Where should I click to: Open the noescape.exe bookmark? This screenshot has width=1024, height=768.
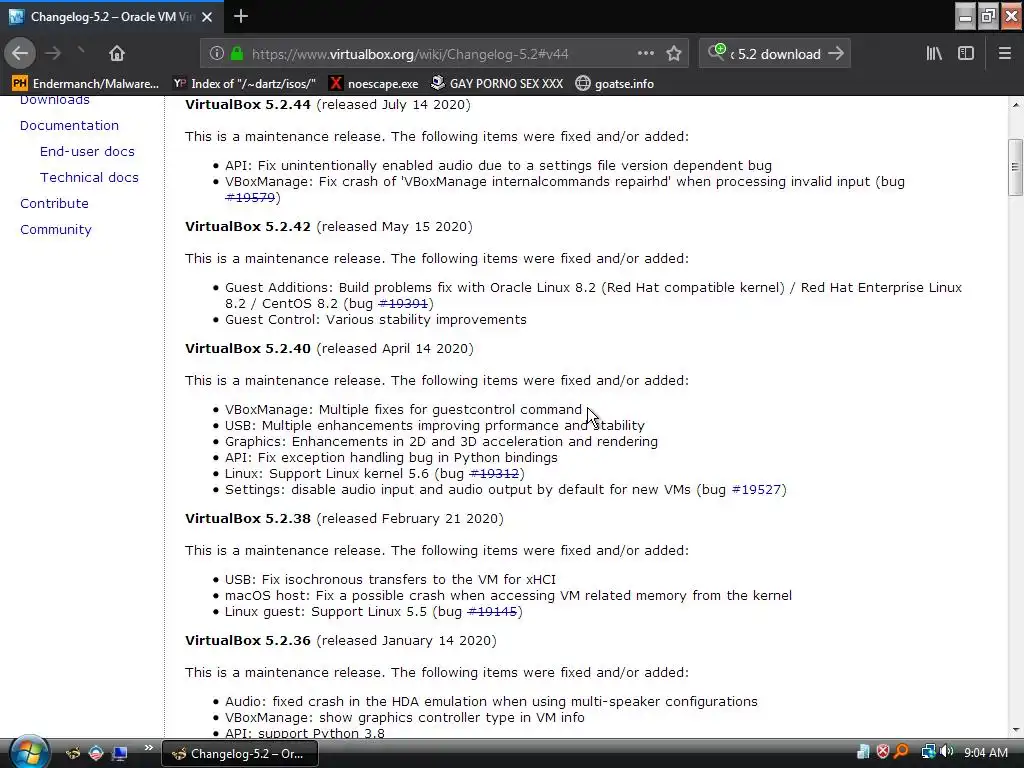[x=374, y=84]
